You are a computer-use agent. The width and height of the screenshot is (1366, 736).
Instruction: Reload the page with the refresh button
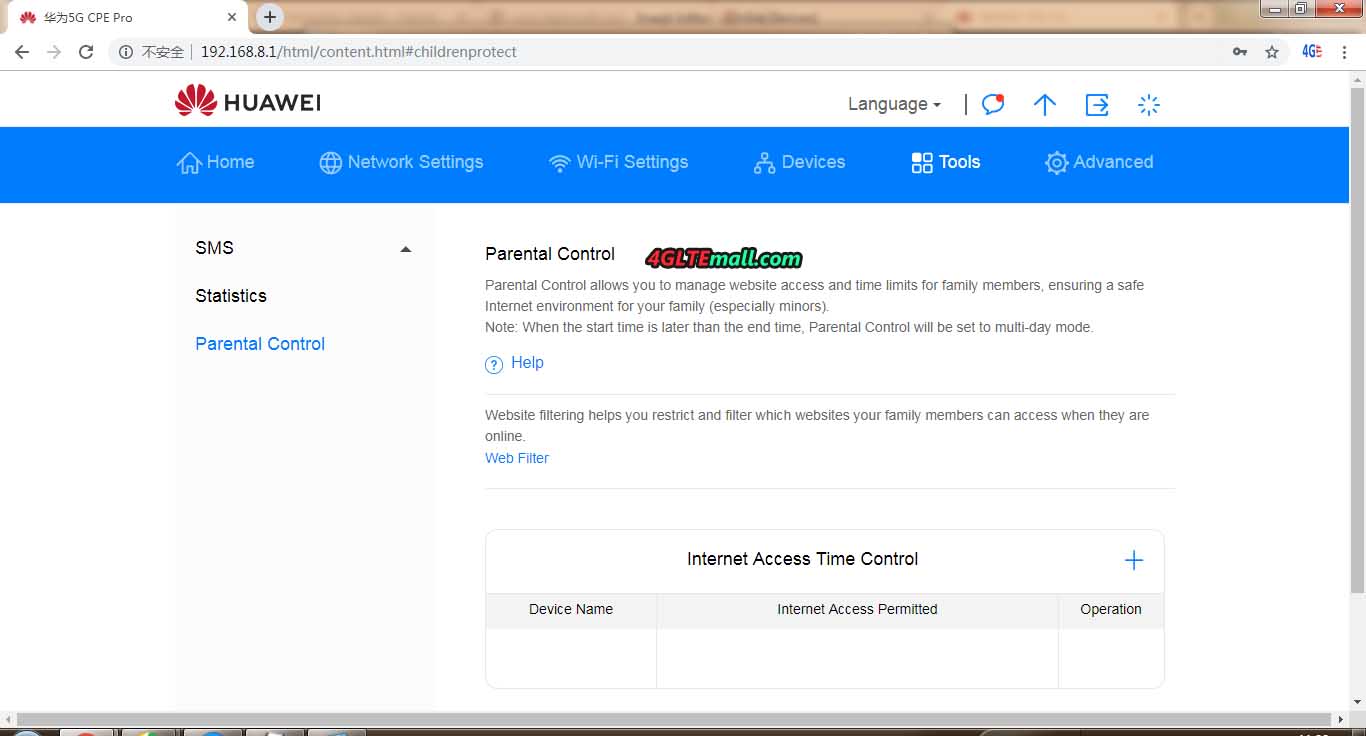point(86,52)
